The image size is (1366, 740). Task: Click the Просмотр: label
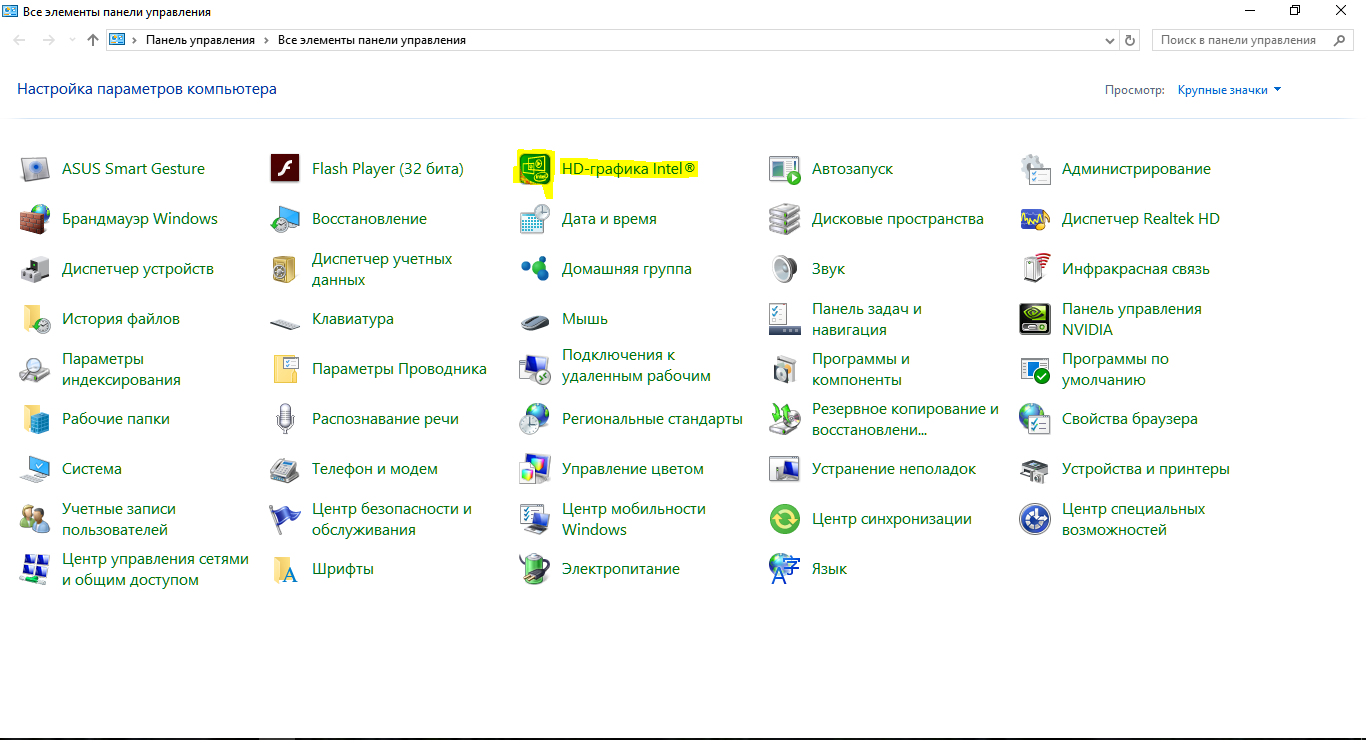[1135, 90]
